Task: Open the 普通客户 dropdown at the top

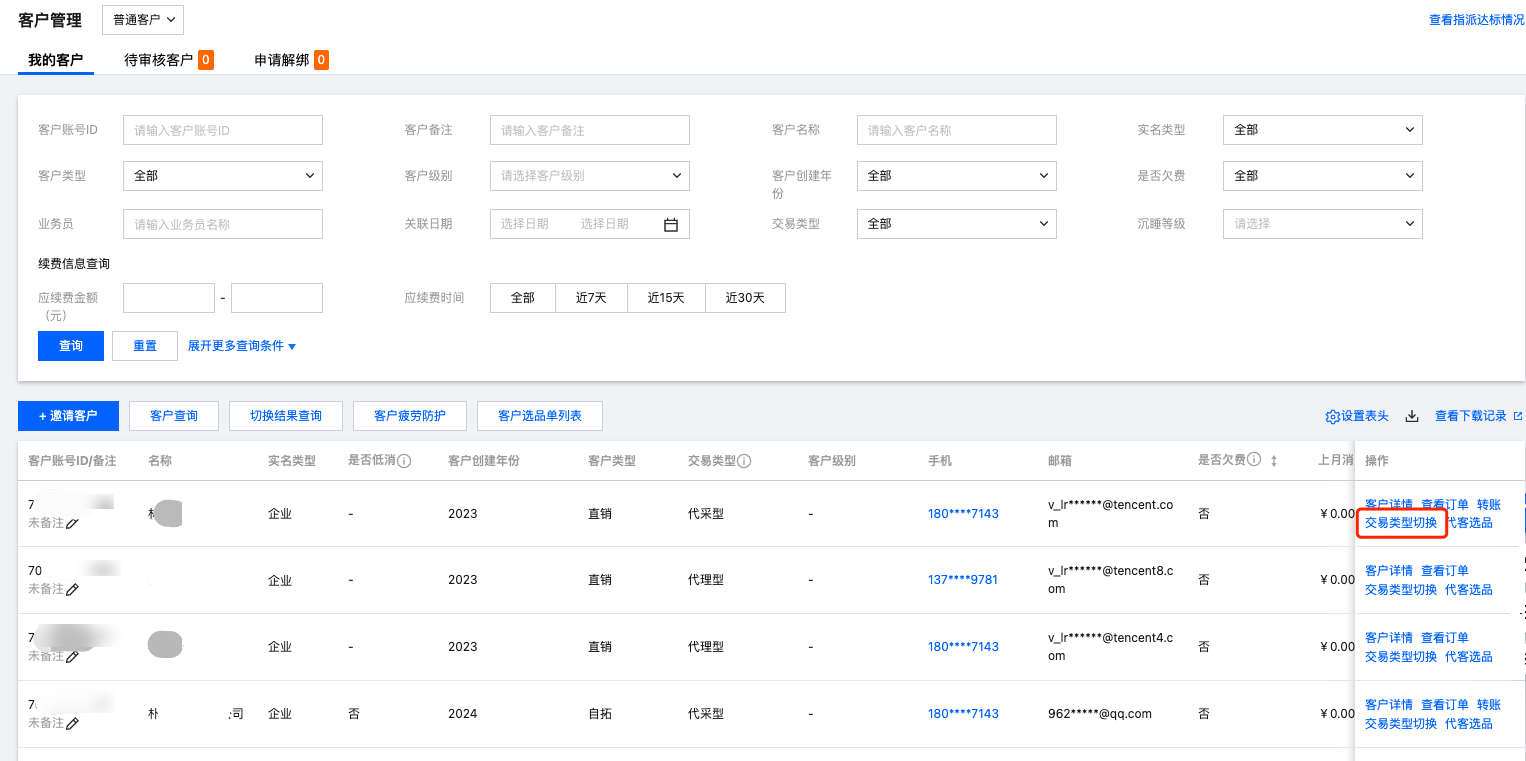Action: click(143, 19)
